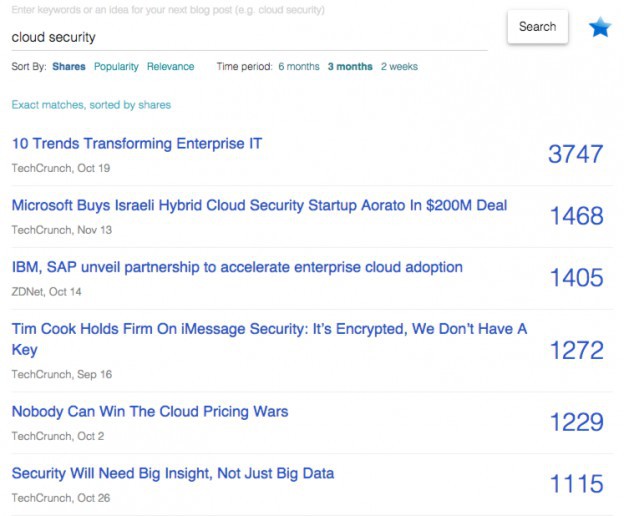This screenshot has width=624, height=516.
Task: Click the 1115 share count
Action: 576,484
